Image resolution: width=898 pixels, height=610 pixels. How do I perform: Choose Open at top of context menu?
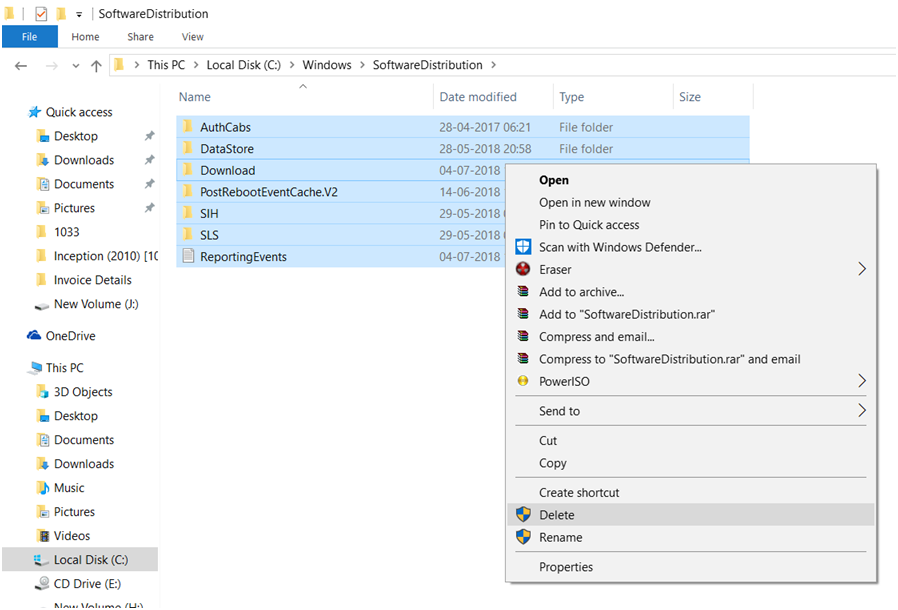pos(691,180)
